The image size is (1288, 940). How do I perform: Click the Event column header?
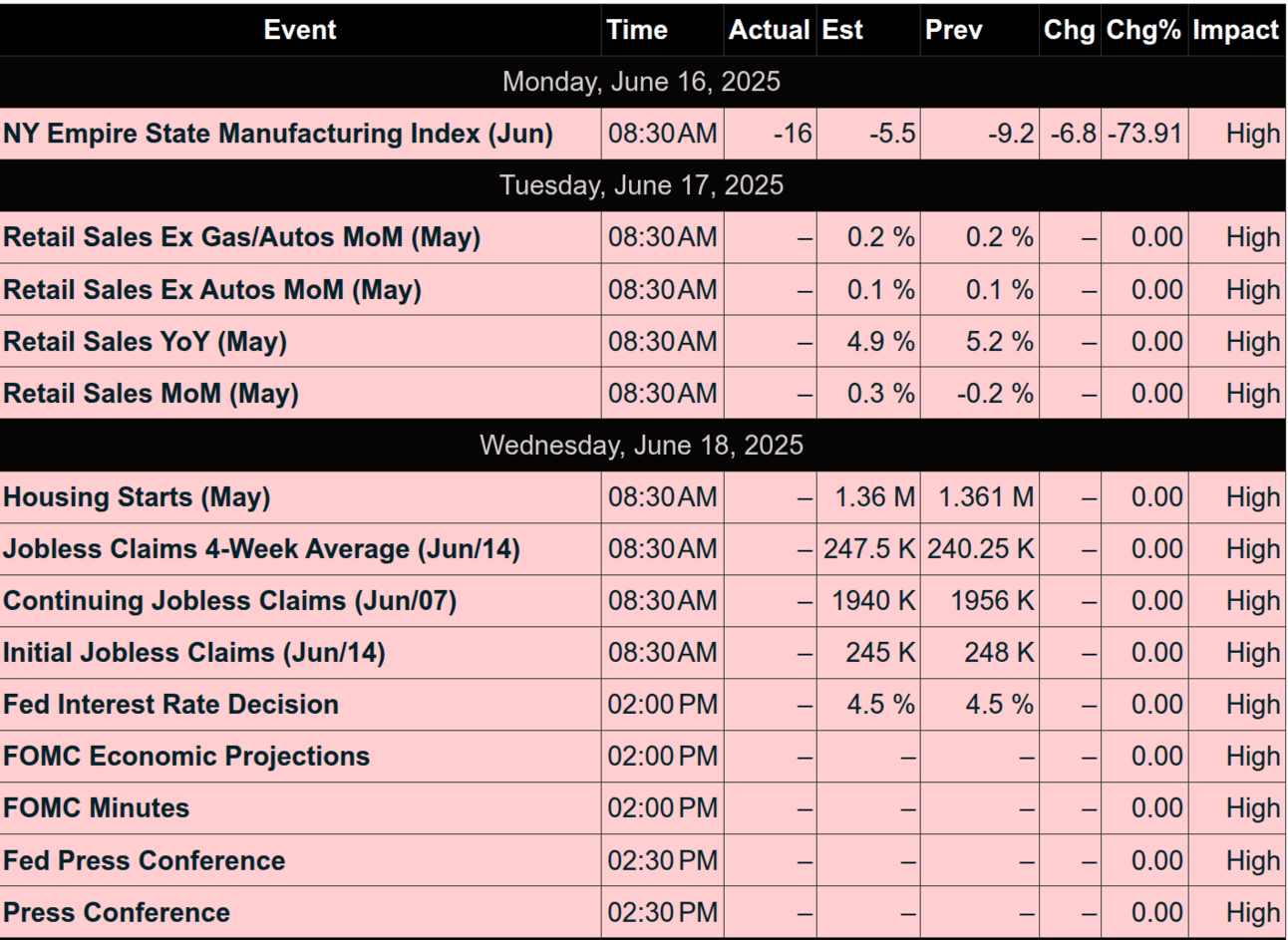pos(299,30)
